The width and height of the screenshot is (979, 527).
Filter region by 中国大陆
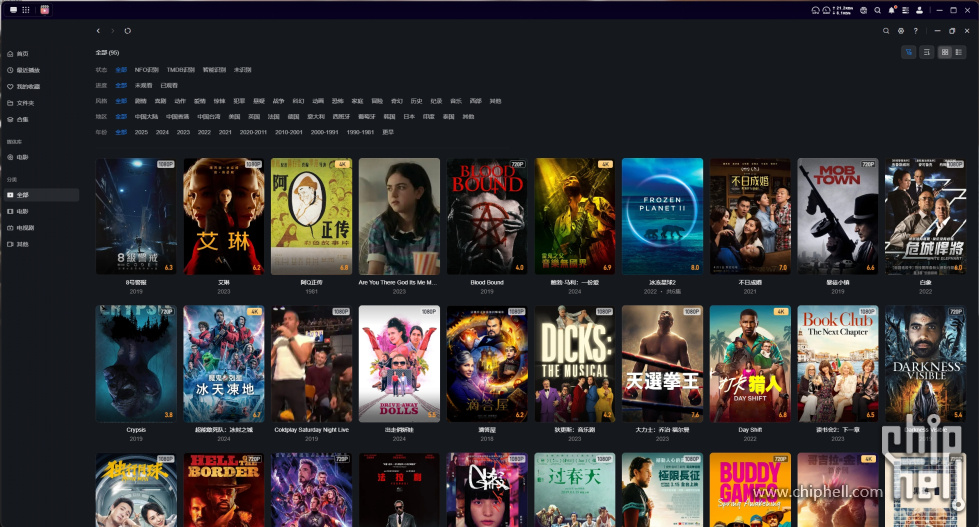[146, 117]
